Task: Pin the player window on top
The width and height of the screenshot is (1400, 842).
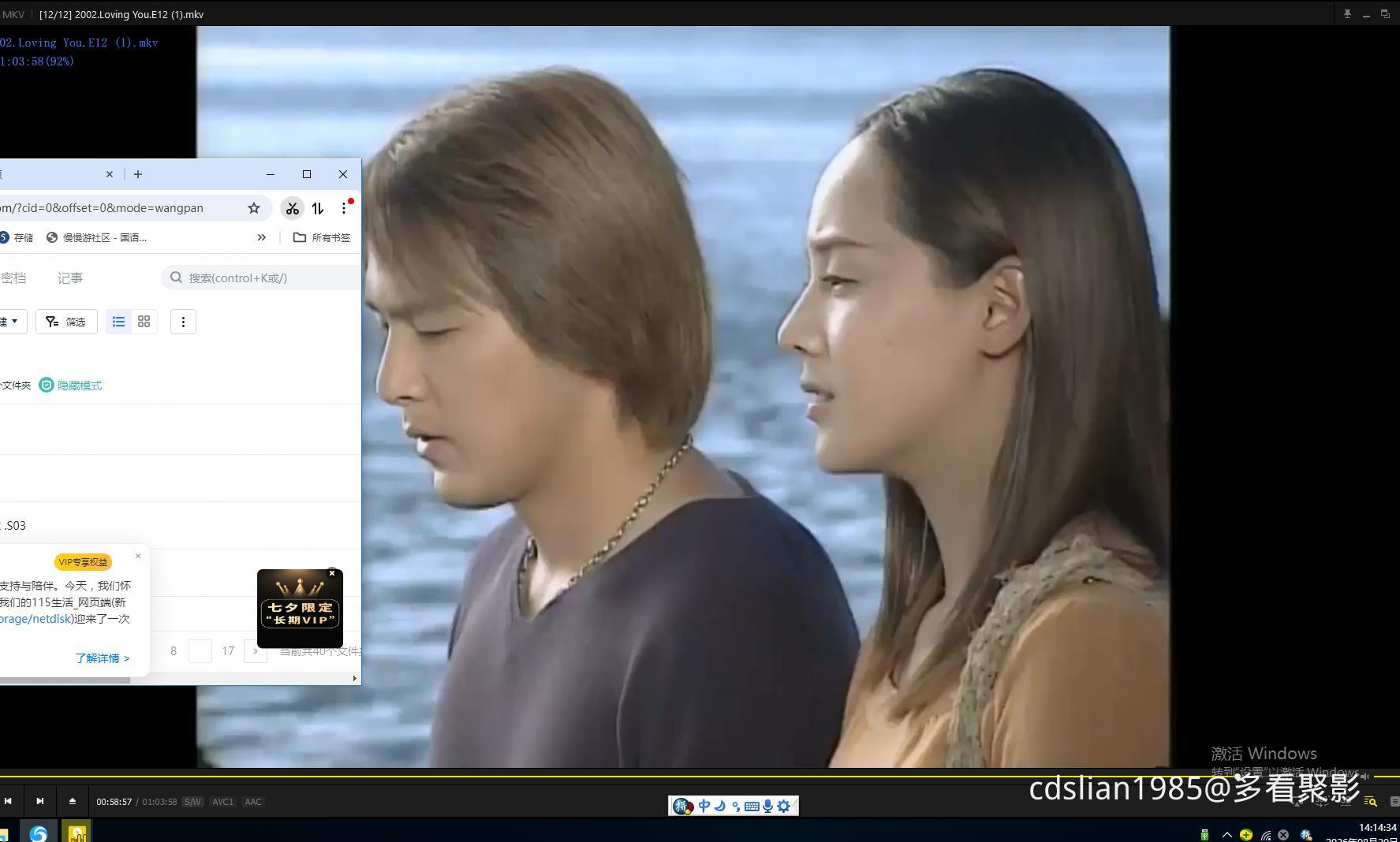Action: 1347,14
